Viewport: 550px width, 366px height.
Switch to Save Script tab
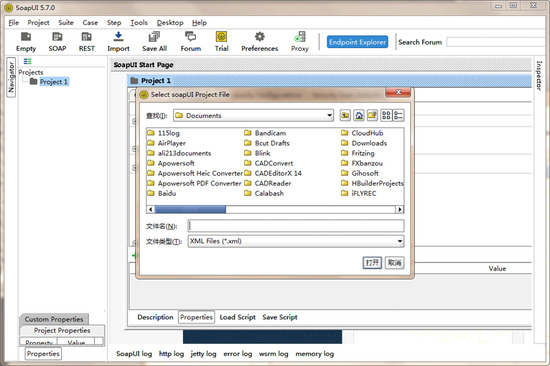(280, 317)
